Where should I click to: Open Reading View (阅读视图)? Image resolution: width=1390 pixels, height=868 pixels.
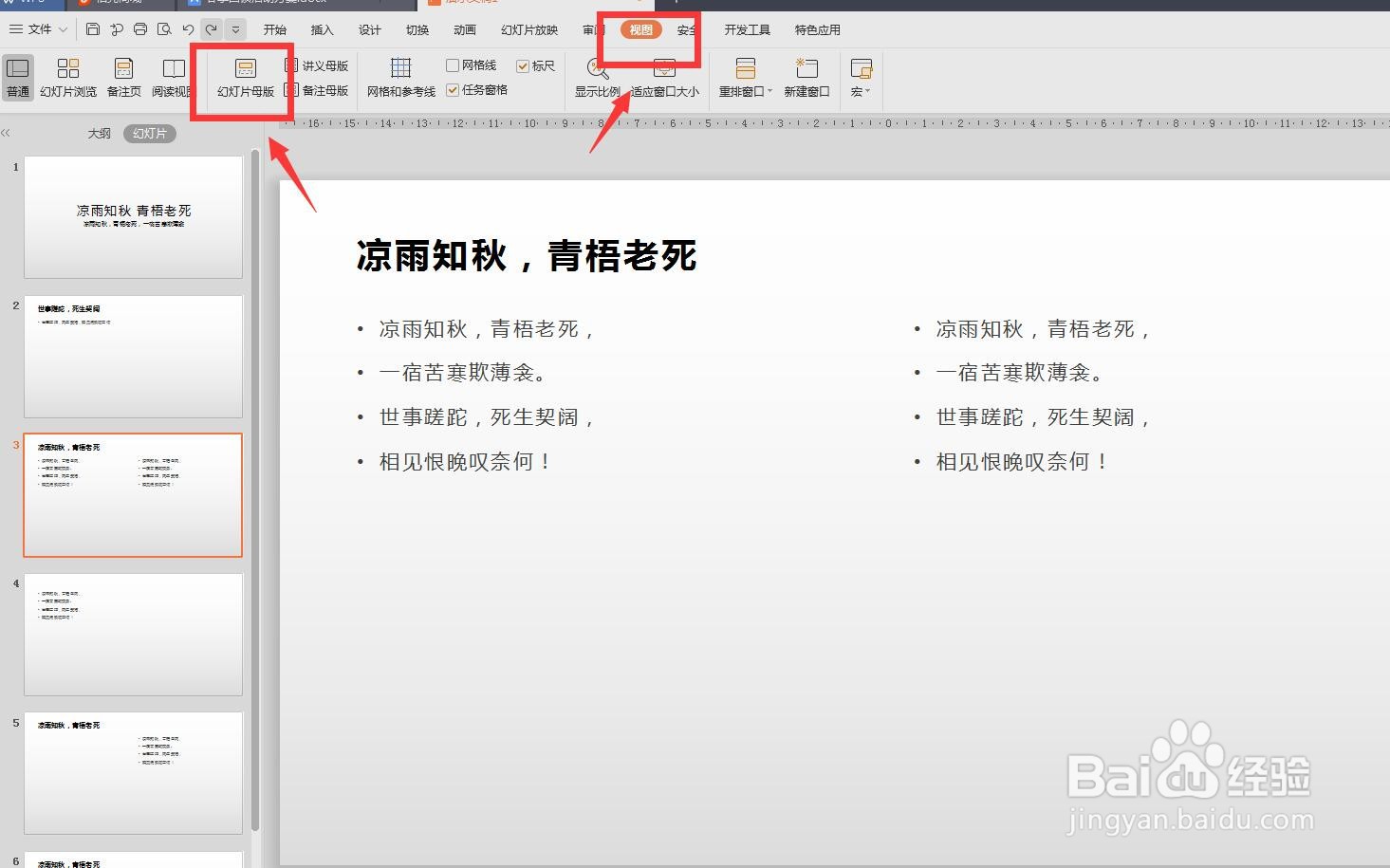tap(173, 77)
